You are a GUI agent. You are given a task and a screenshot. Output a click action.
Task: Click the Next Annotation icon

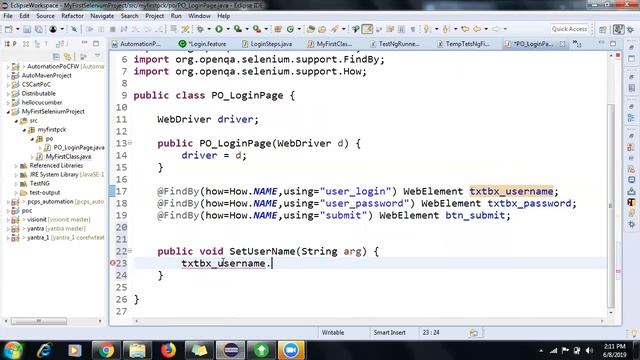tap(427, 29)
